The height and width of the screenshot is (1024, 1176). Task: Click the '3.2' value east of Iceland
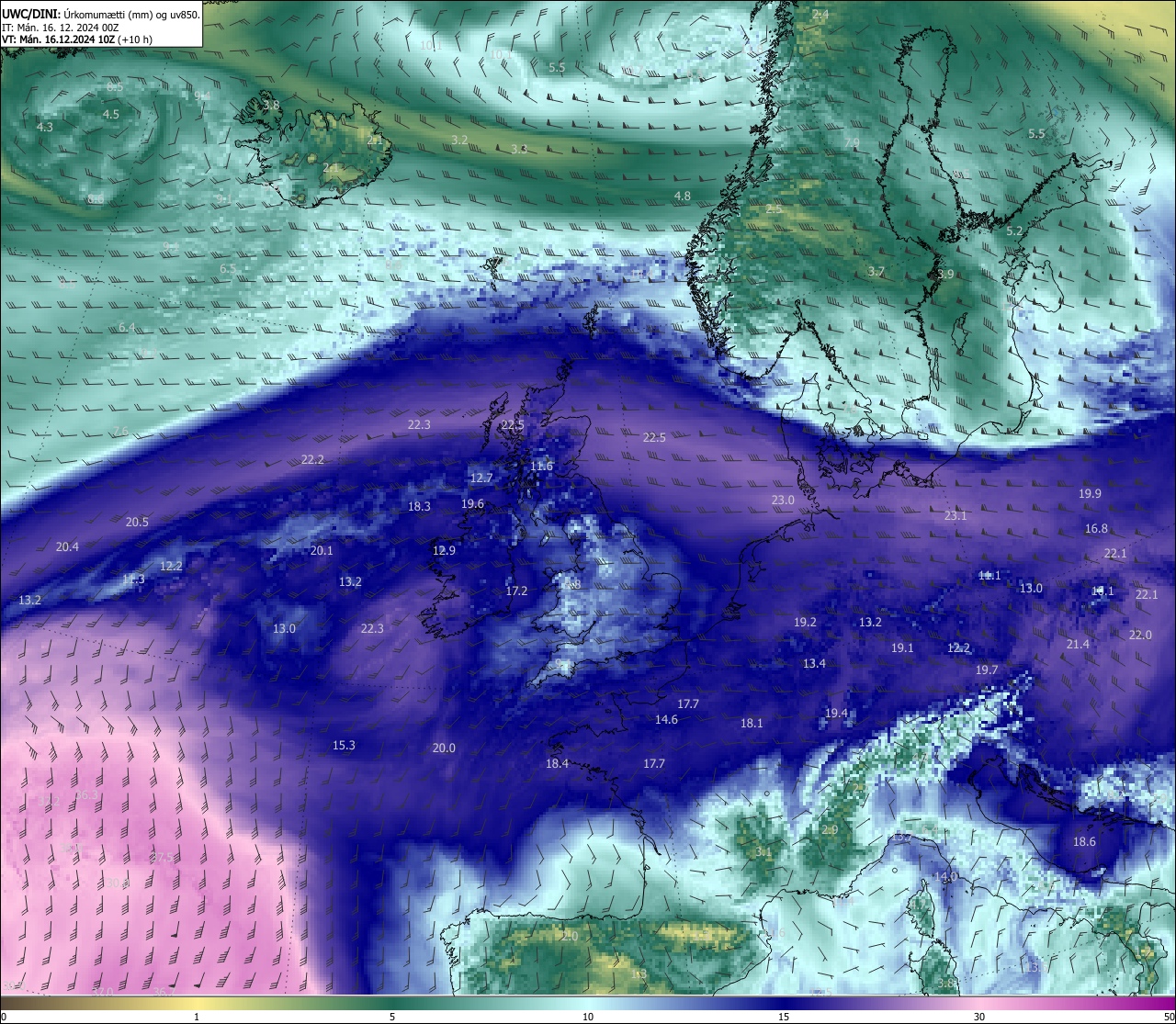[x=459, y=140]
